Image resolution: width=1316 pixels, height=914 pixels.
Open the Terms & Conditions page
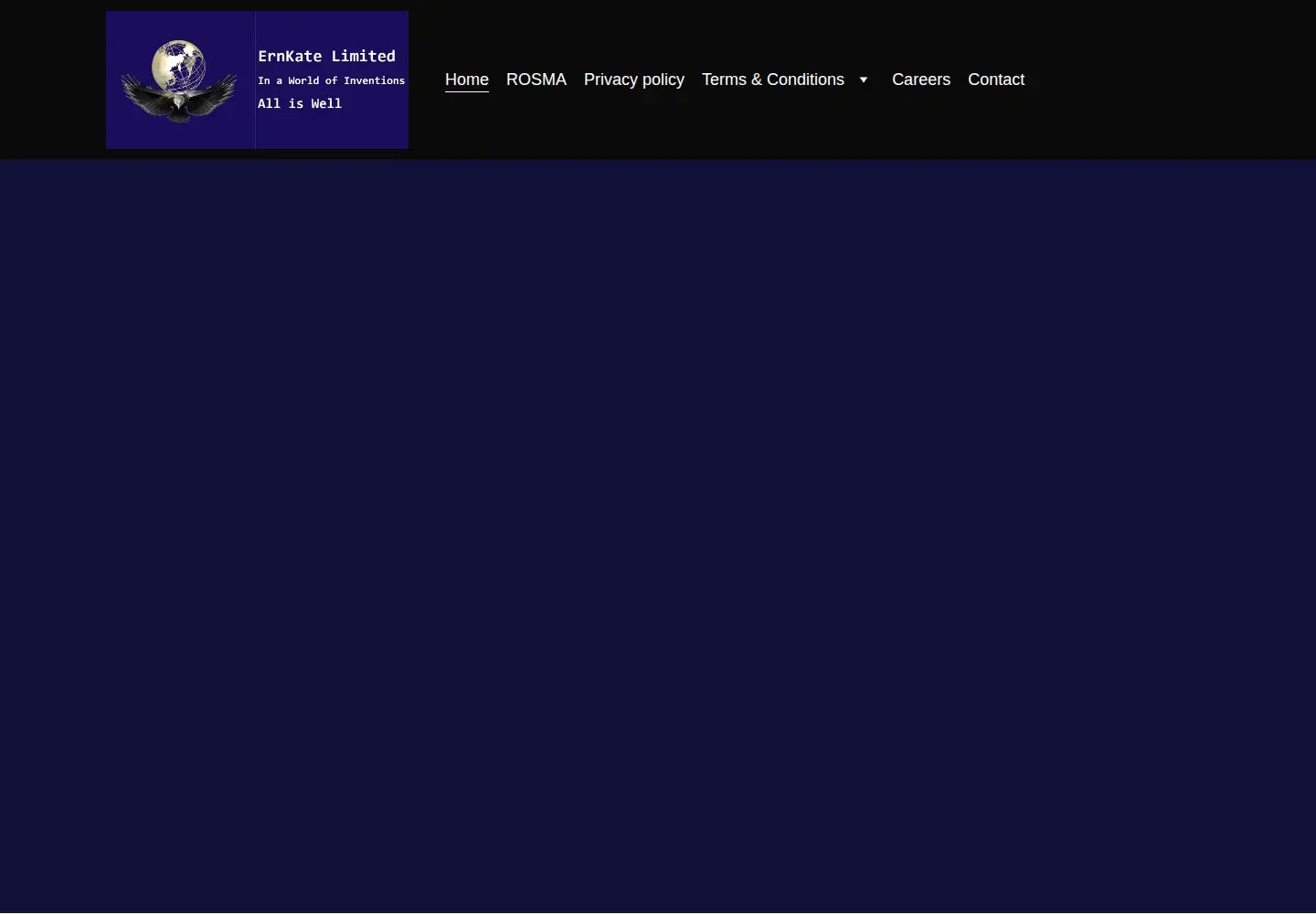point(773,80)
